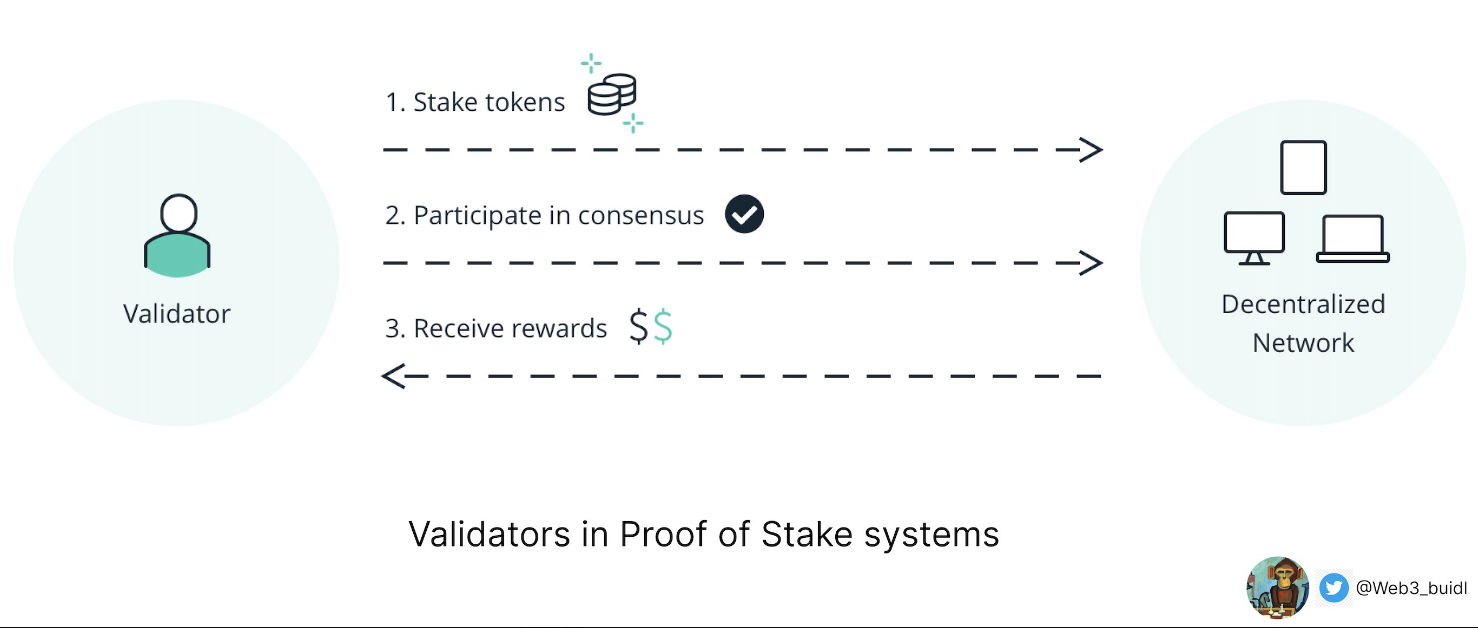Click the Decentralized Network label

(1303, 323)
